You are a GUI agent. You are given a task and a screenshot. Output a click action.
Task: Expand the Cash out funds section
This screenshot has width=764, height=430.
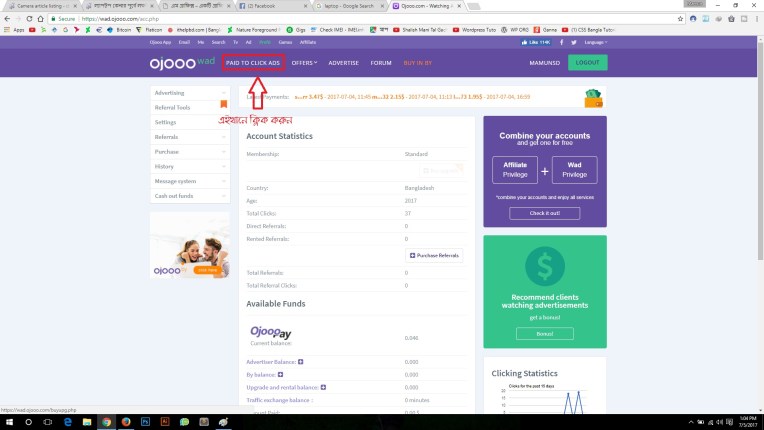coord(189,195)
